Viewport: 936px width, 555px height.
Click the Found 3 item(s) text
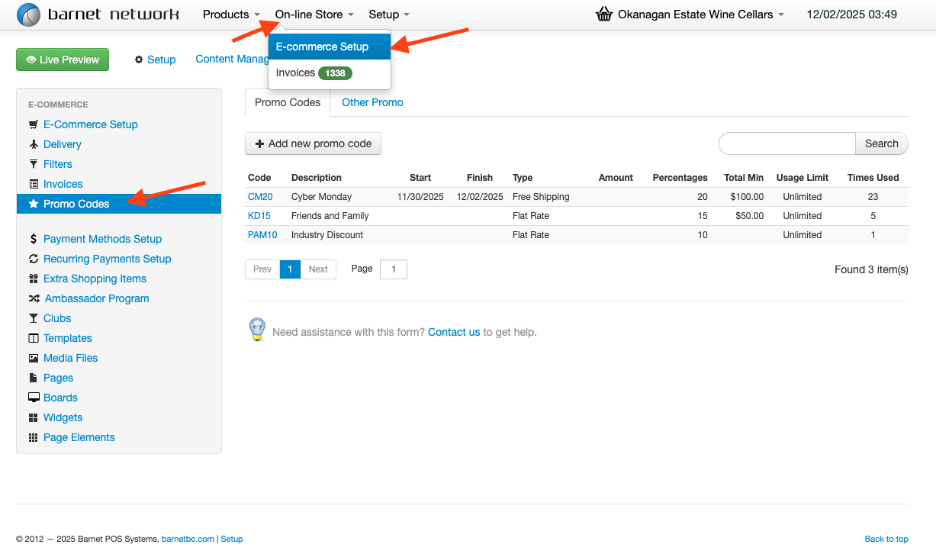pos(871,269)
